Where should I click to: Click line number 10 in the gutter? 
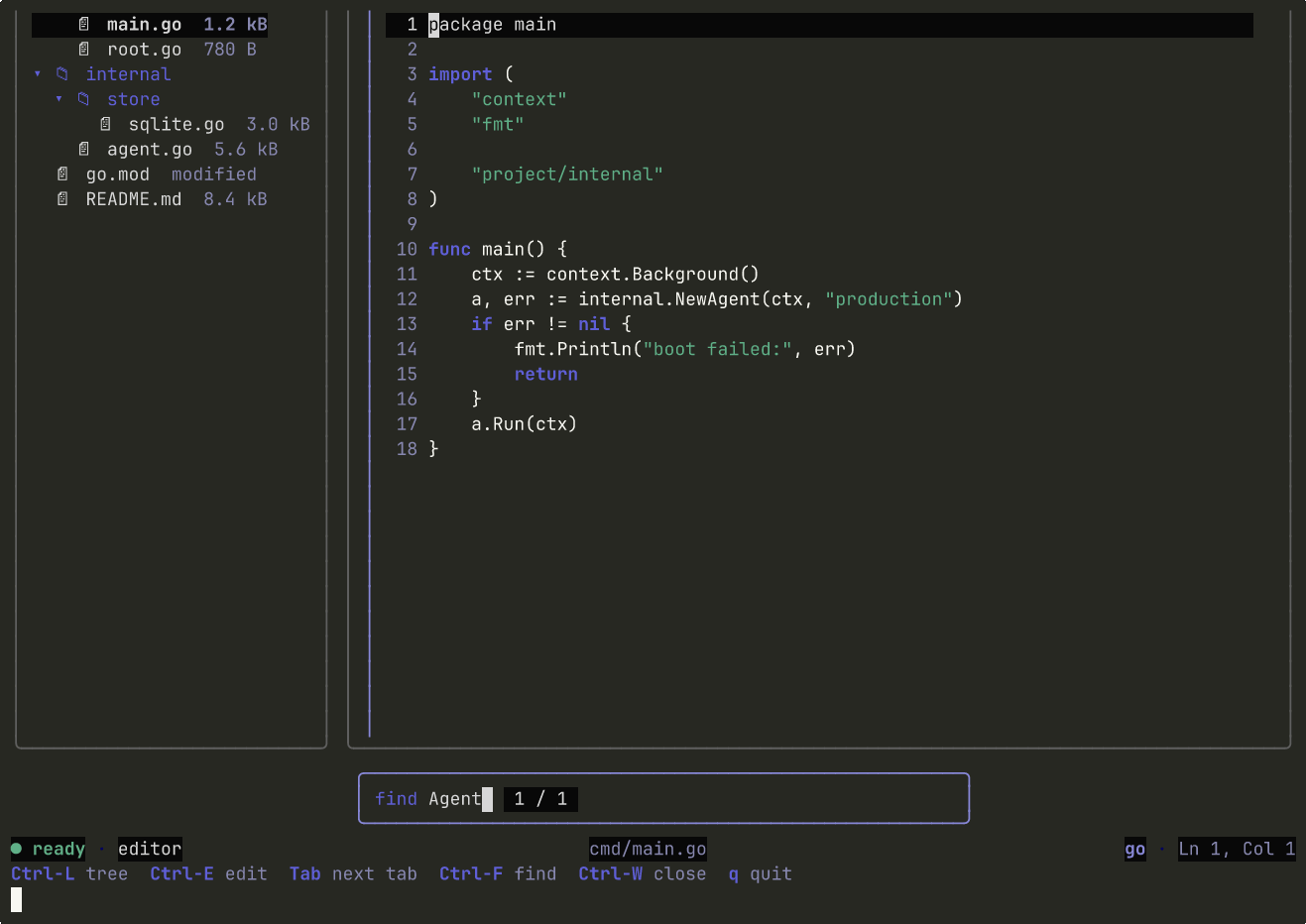point(407,249)
